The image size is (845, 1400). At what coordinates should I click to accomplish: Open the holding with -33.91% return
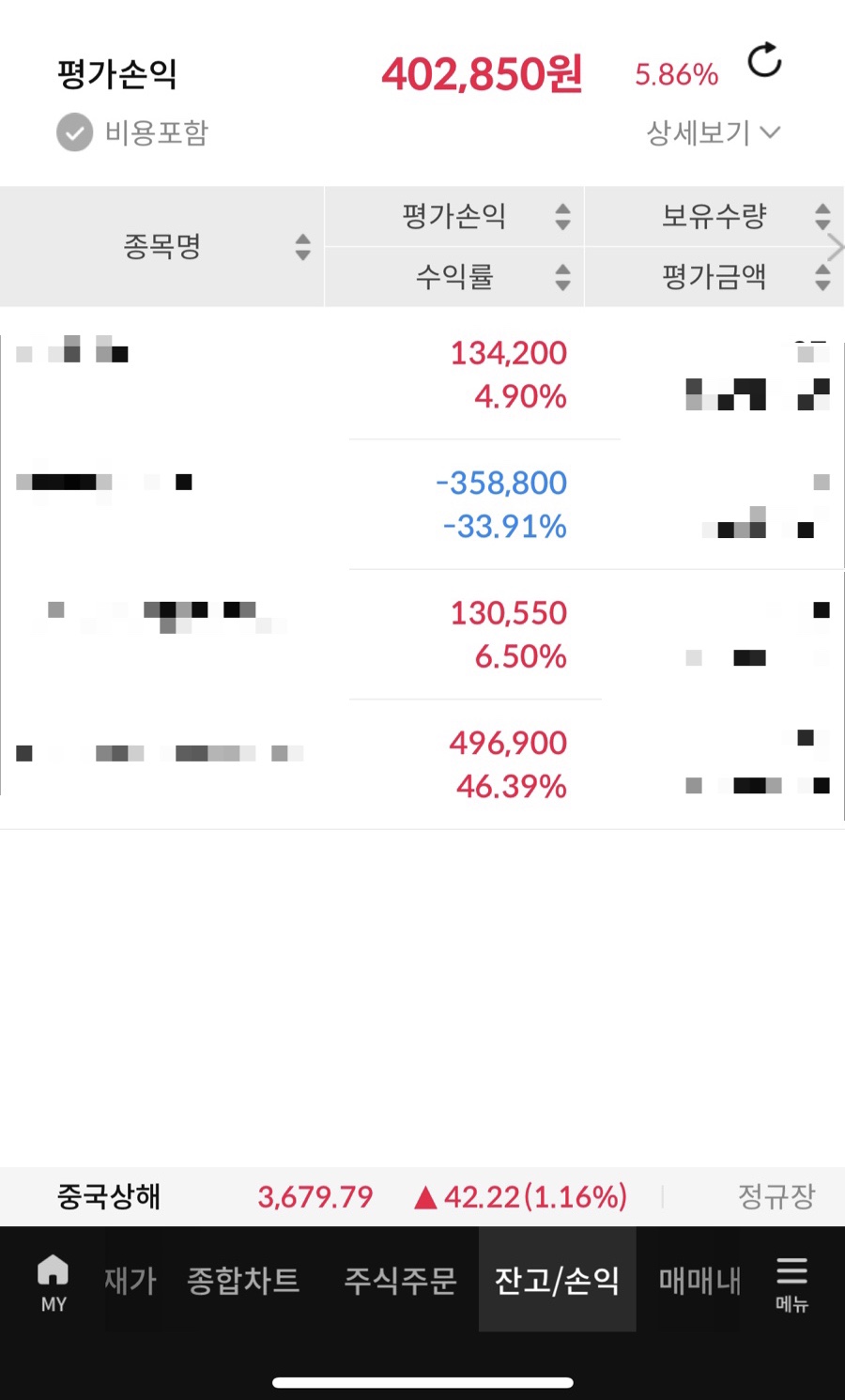coord(422,504)
